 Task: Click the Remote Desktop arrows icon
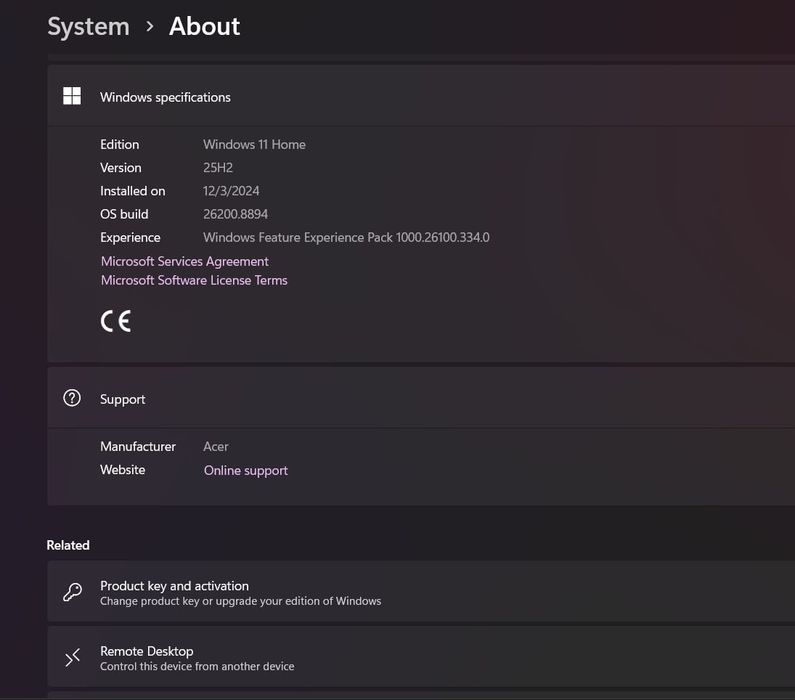tap(73, 657)
